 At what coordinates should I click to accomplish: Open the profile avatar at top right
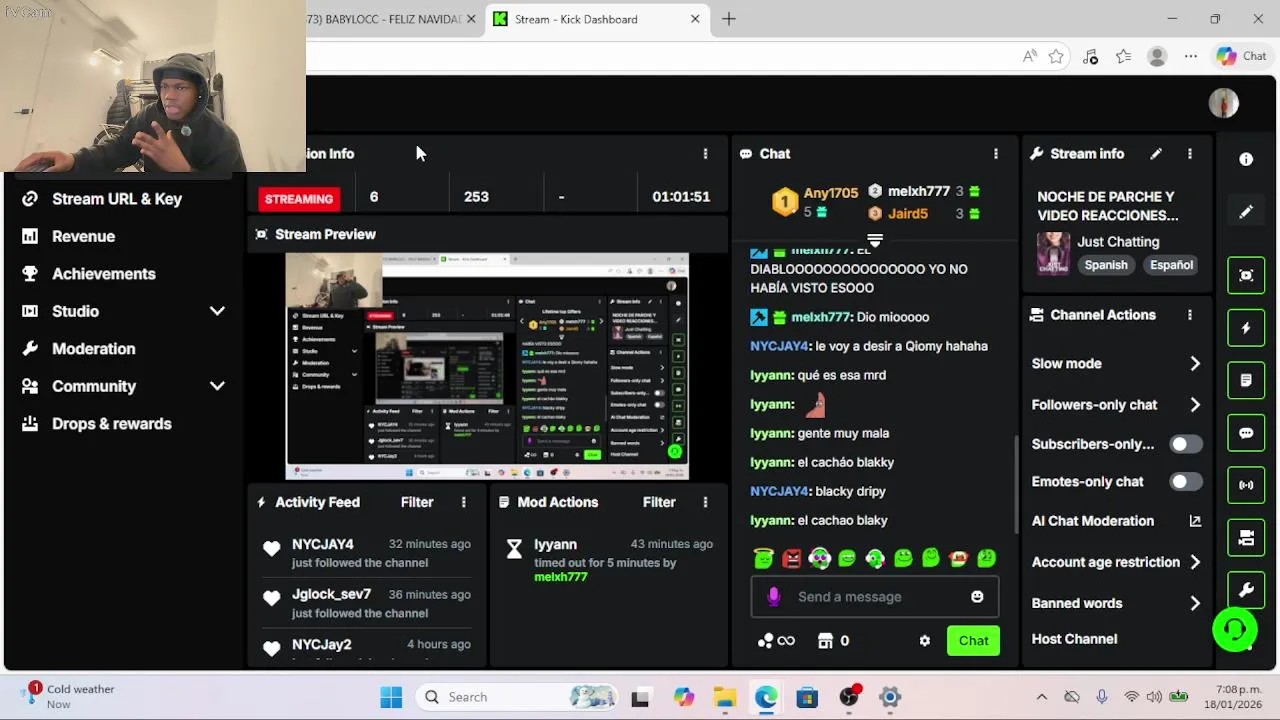(x=1224, y=103)
